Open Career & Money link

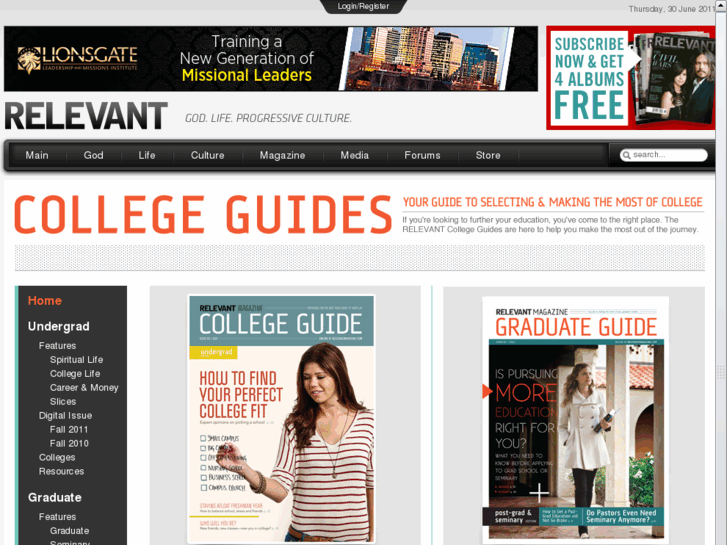(x=84, y=387)
